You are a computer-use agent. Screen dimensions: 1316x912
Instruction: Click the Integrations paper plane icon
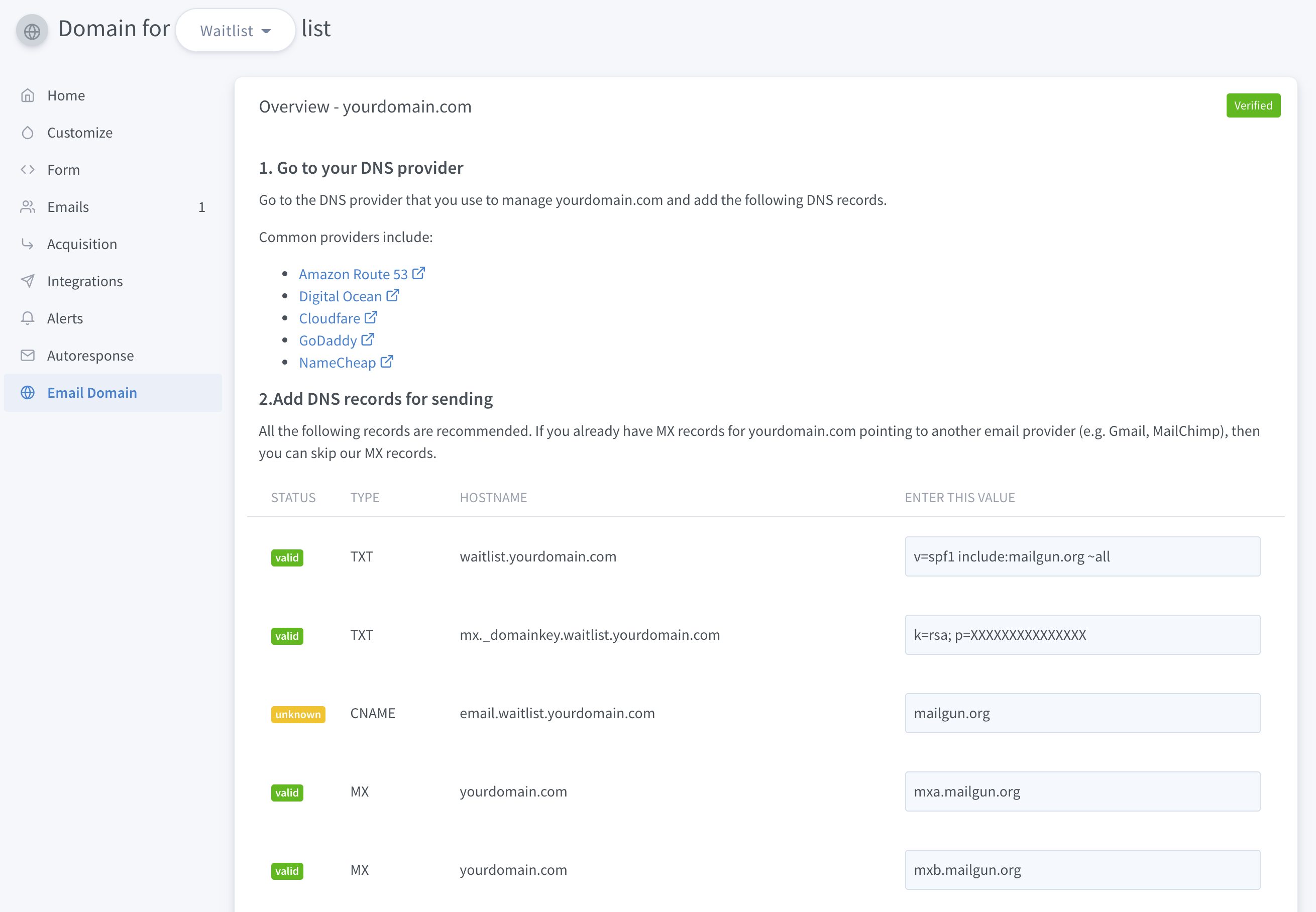pyautogui.click(x=28, y=281)
